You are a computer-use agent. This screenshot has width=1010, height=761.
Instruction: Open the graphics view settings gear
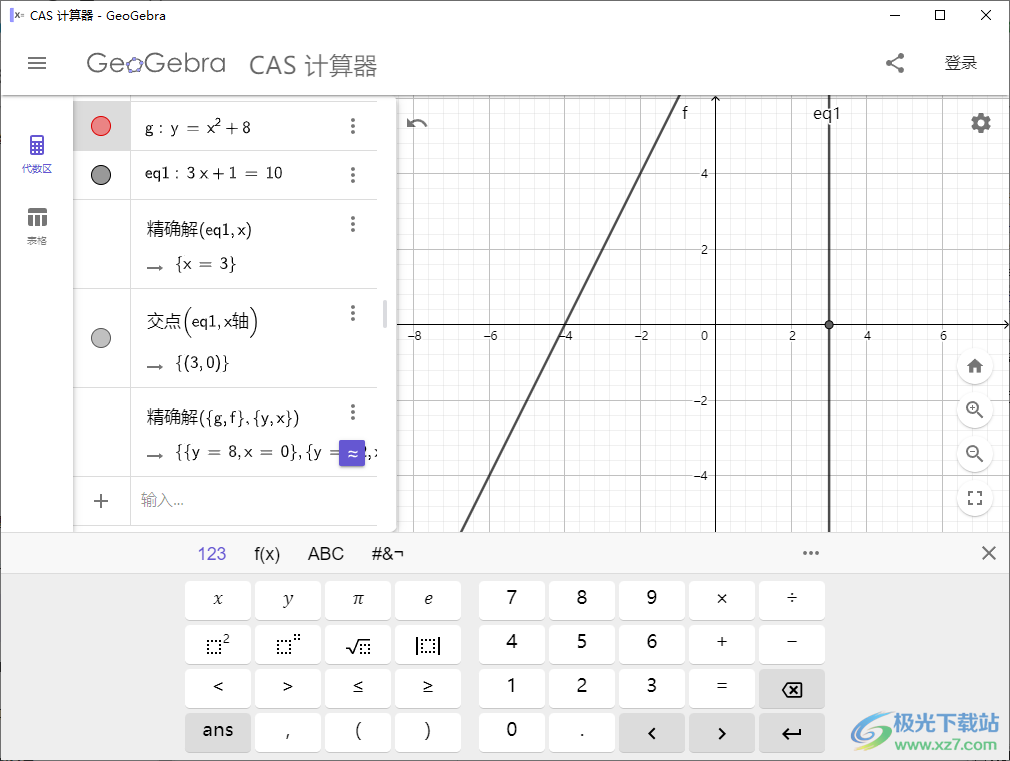(980, 123)
